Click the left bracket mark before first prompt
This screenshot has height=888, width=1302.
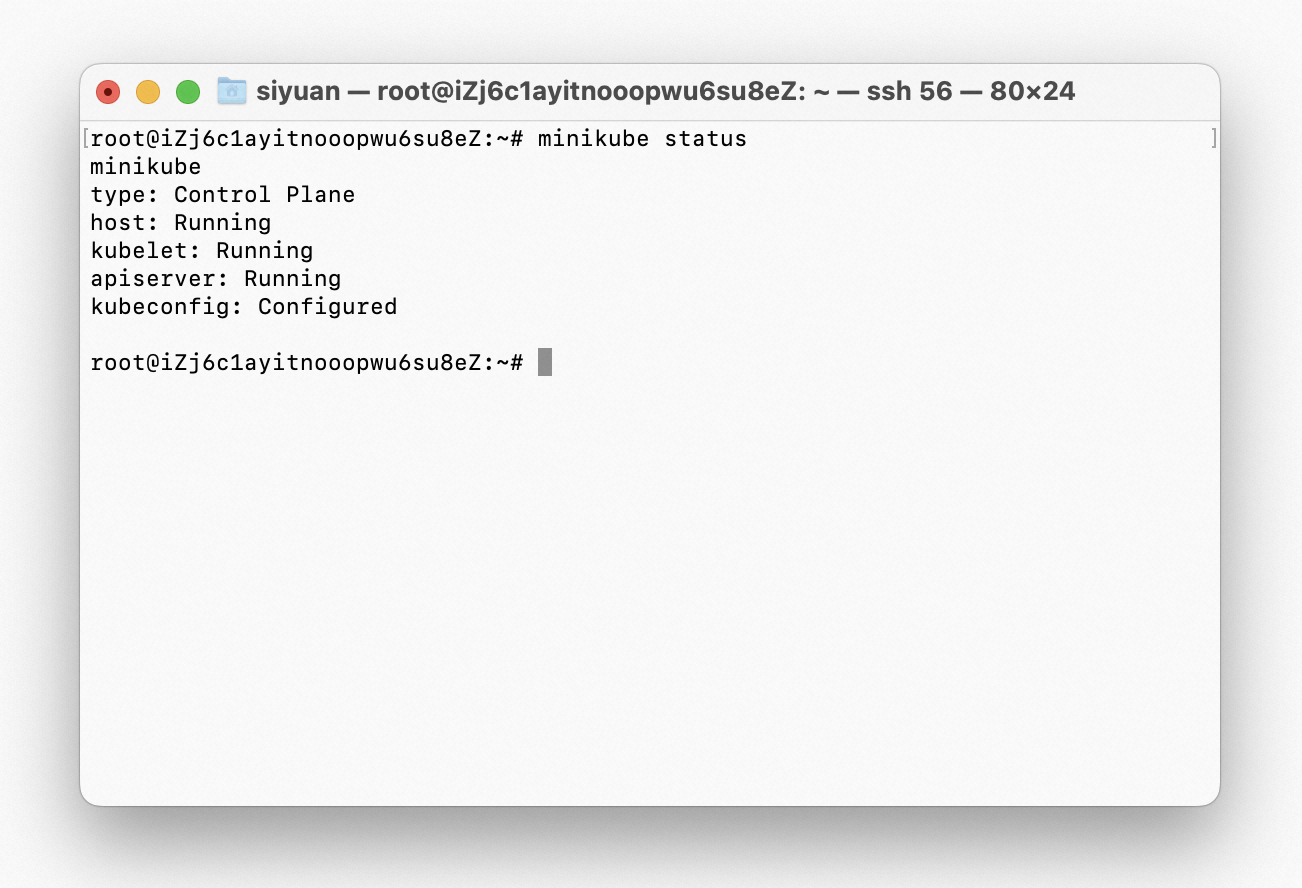87,138
